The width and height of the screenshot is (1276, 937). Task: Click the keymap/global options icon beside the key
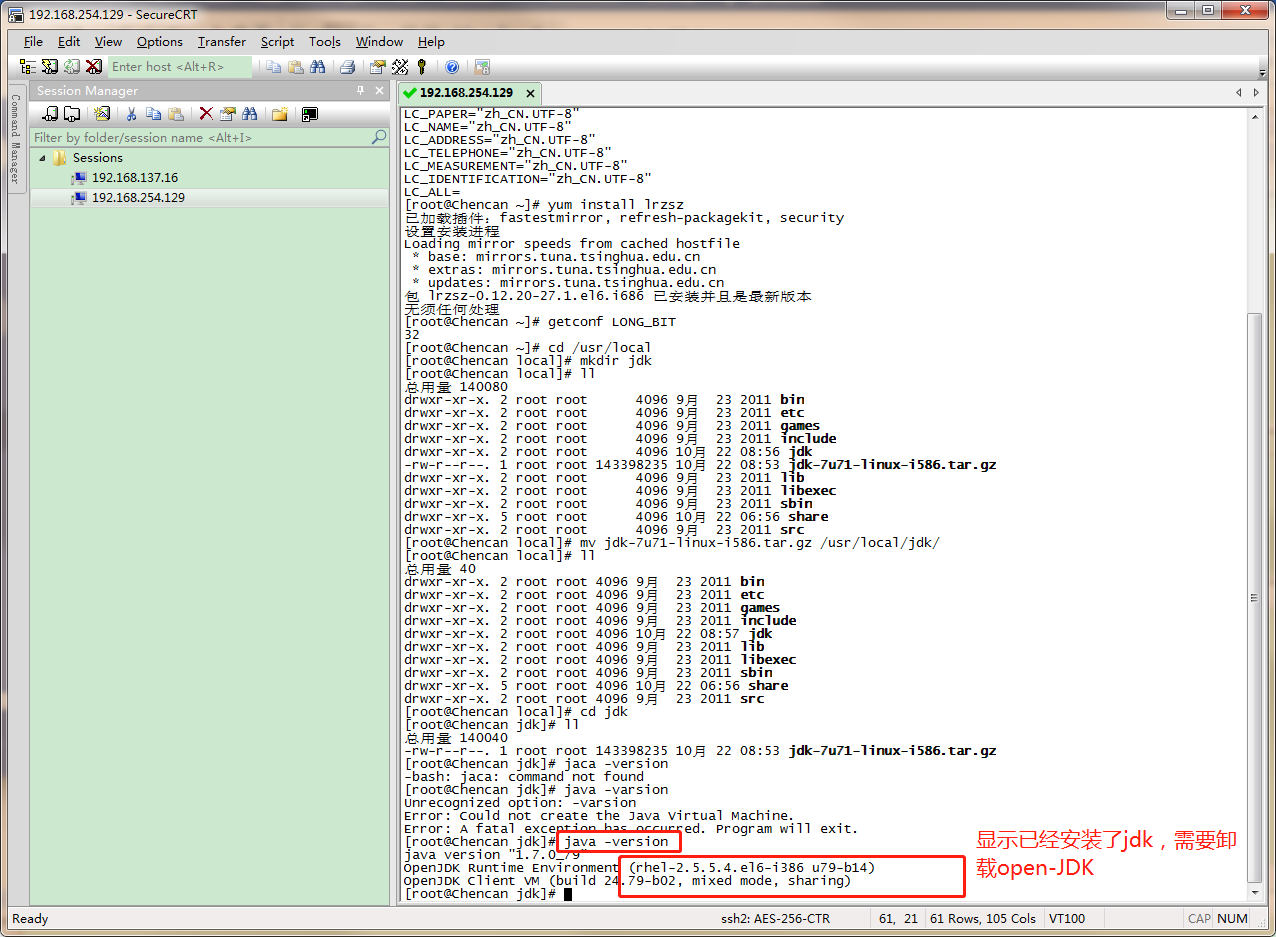(x=400, y=67)
